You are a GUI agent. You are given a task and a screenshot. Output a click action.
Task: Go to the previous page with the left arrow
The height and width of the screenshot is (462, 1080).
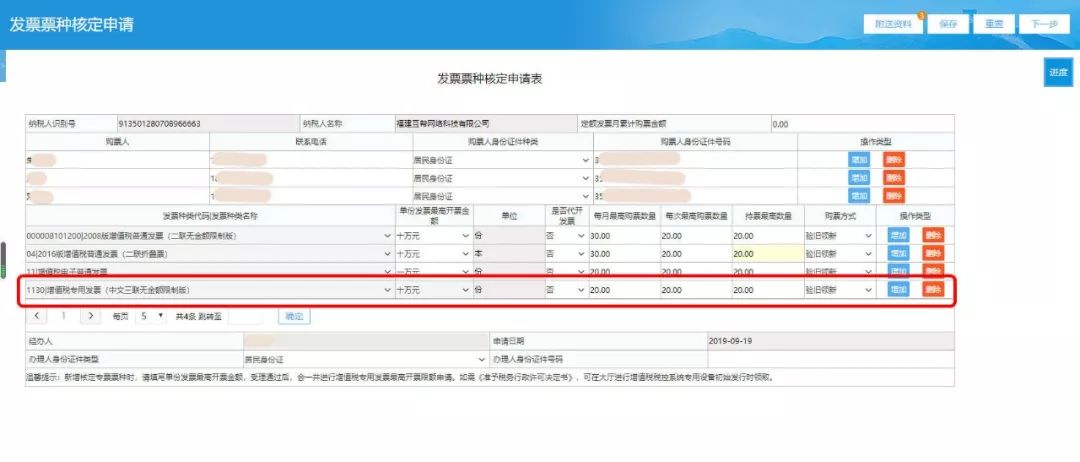pyautogui.click(x=37, y=316)
